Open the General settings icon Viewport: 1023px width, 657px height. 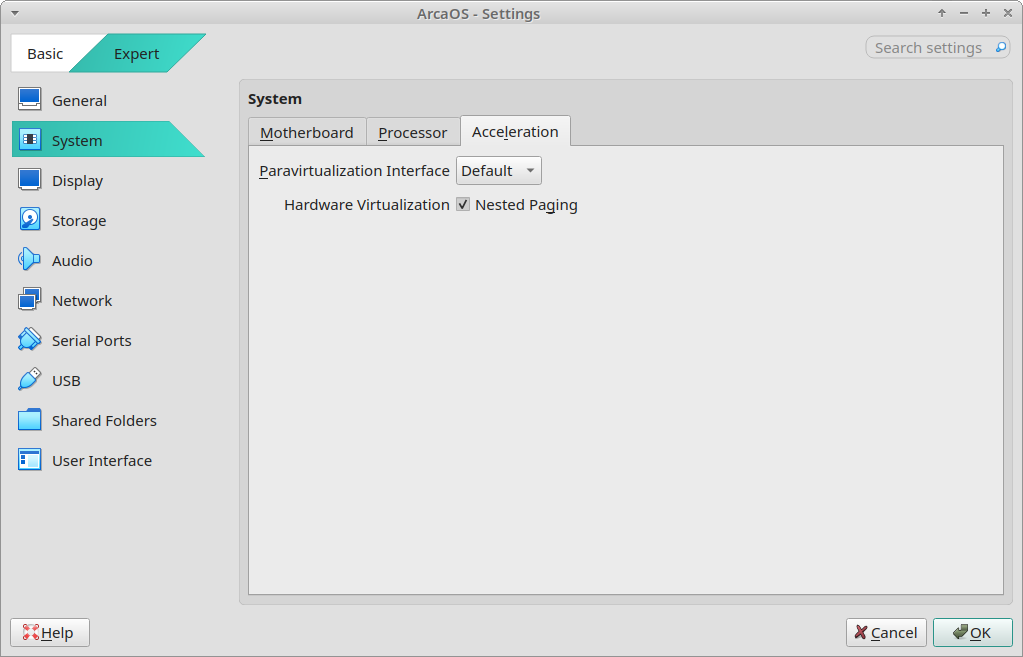click(29, 100)
